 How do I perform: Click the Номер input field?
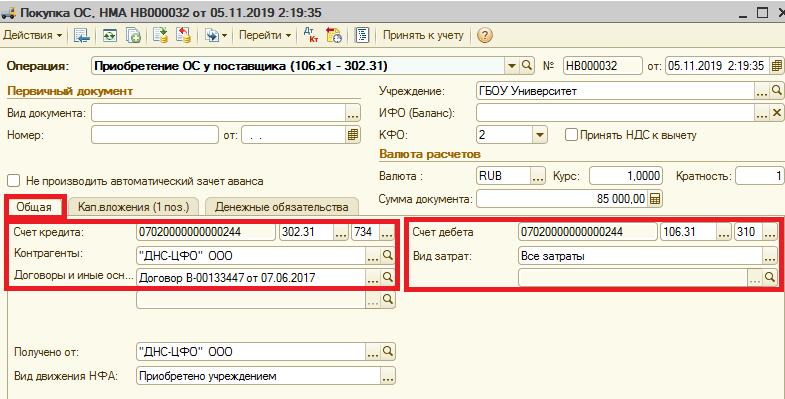[x=155, y=134]
